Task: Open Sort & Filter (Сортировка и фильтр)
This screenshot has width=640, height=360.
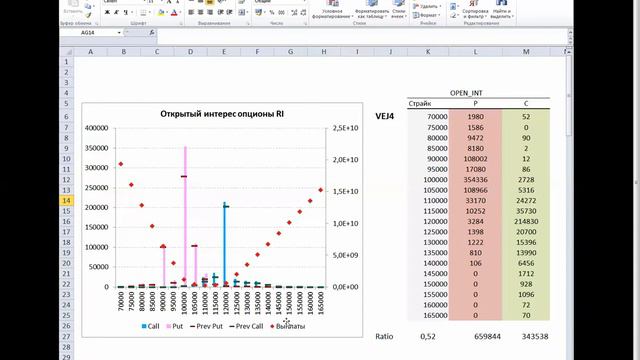Action: coord(475,9)
